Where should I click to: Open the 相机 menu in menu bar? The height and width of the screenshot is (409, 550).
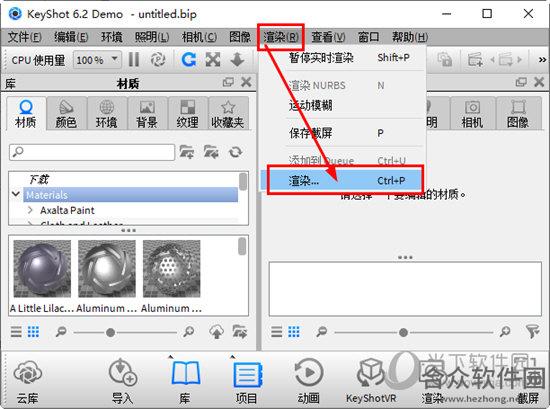click(x=199, y=36)
